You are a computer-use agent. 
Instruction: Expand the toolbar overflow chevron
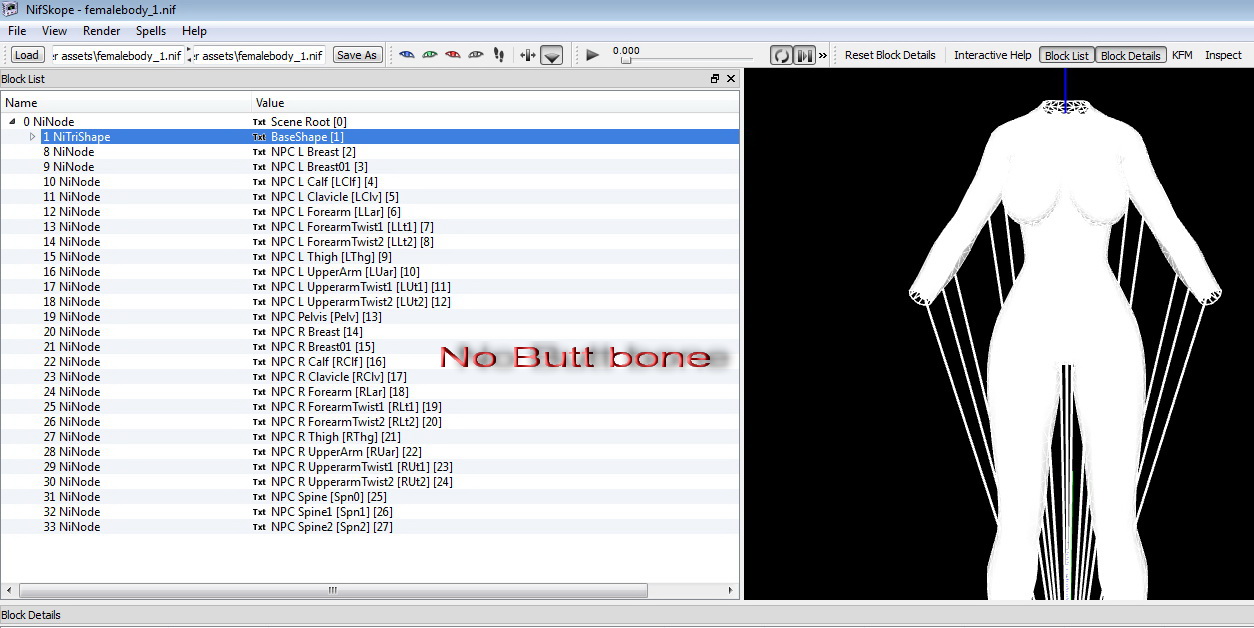(823, 56)
